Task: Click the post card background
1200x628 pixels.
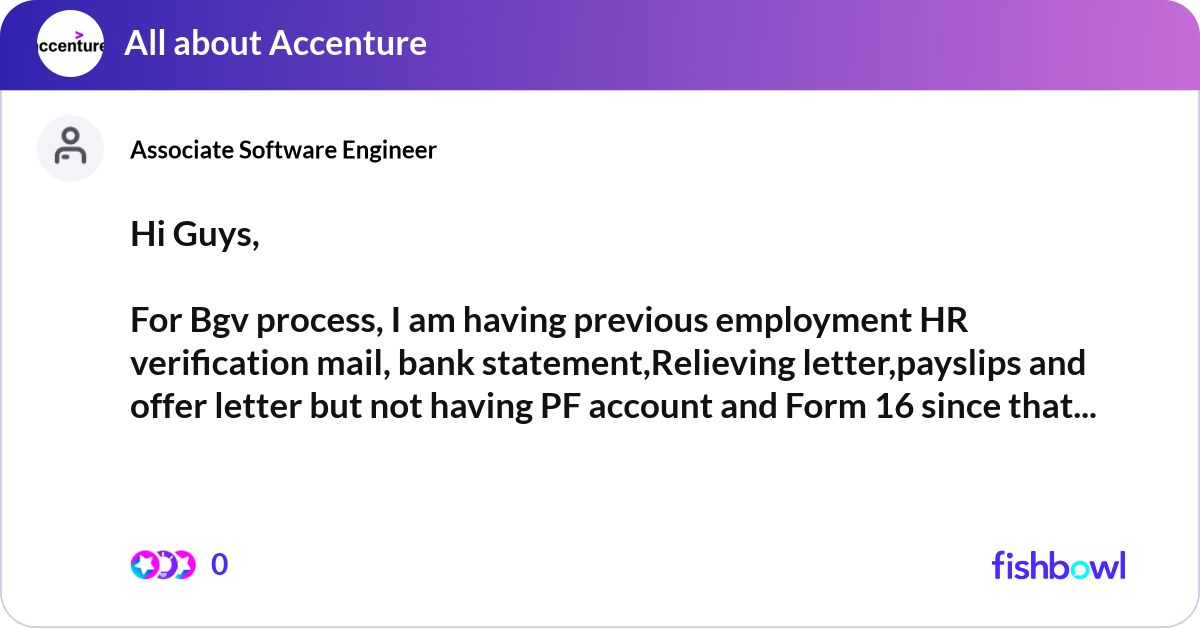Action: pos(600,480)
